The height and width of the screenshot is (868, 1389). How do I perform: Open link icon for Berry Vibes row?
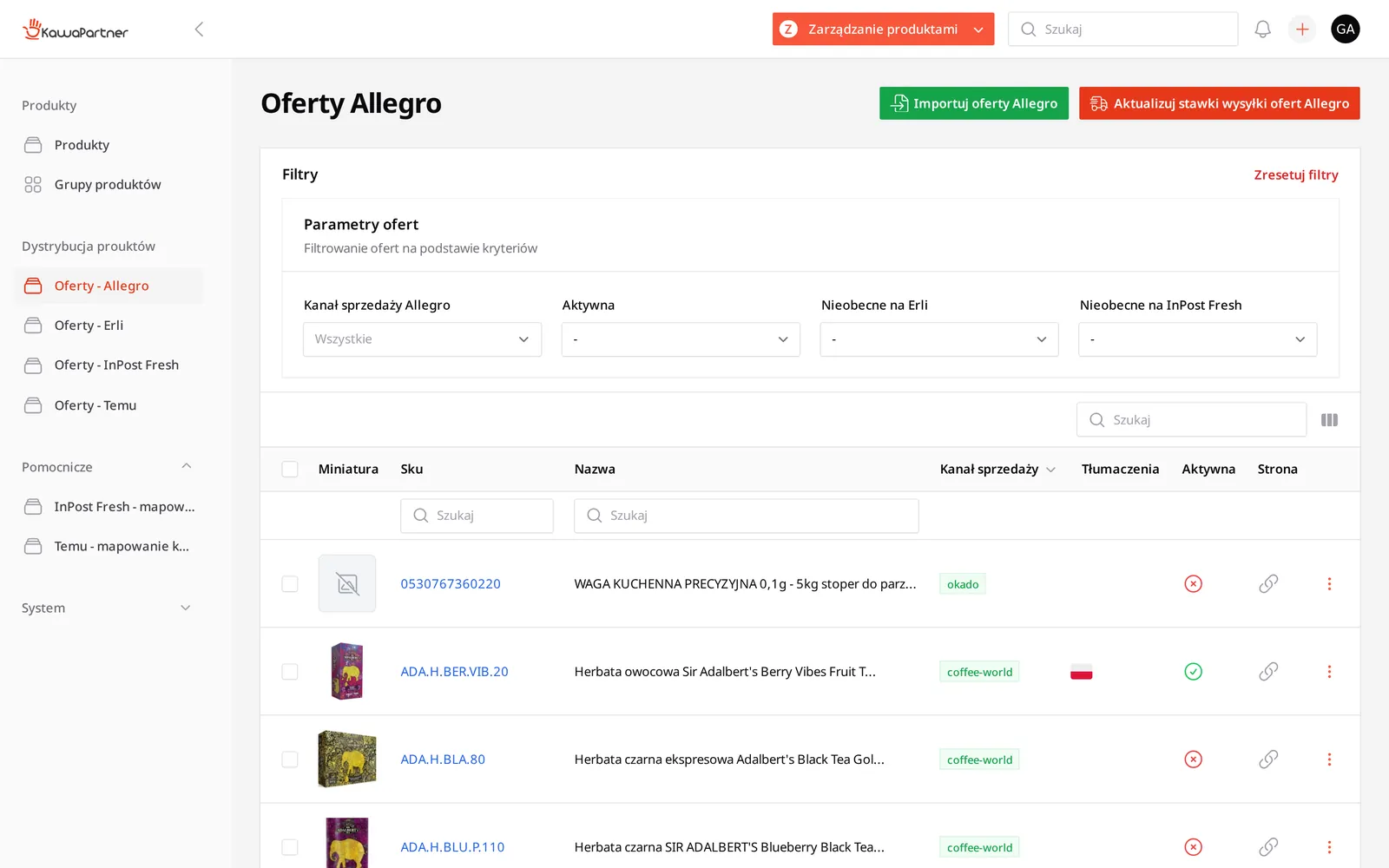point(1268,672)
